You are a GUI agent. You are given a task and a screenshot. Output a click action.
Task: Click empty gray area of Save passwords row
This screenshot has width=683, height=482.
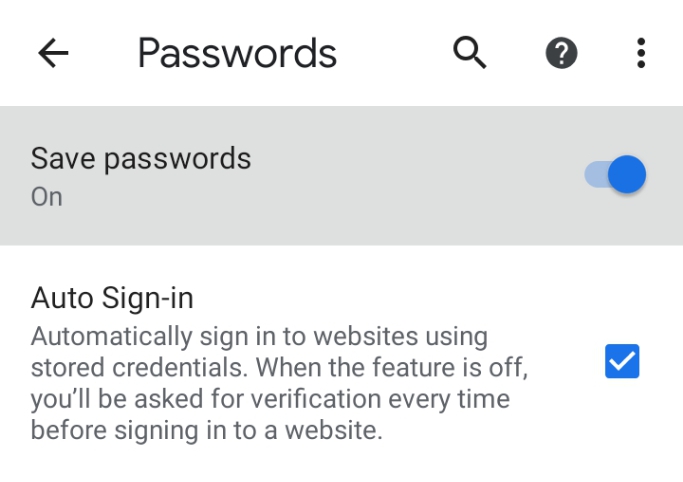pos(414,175)
